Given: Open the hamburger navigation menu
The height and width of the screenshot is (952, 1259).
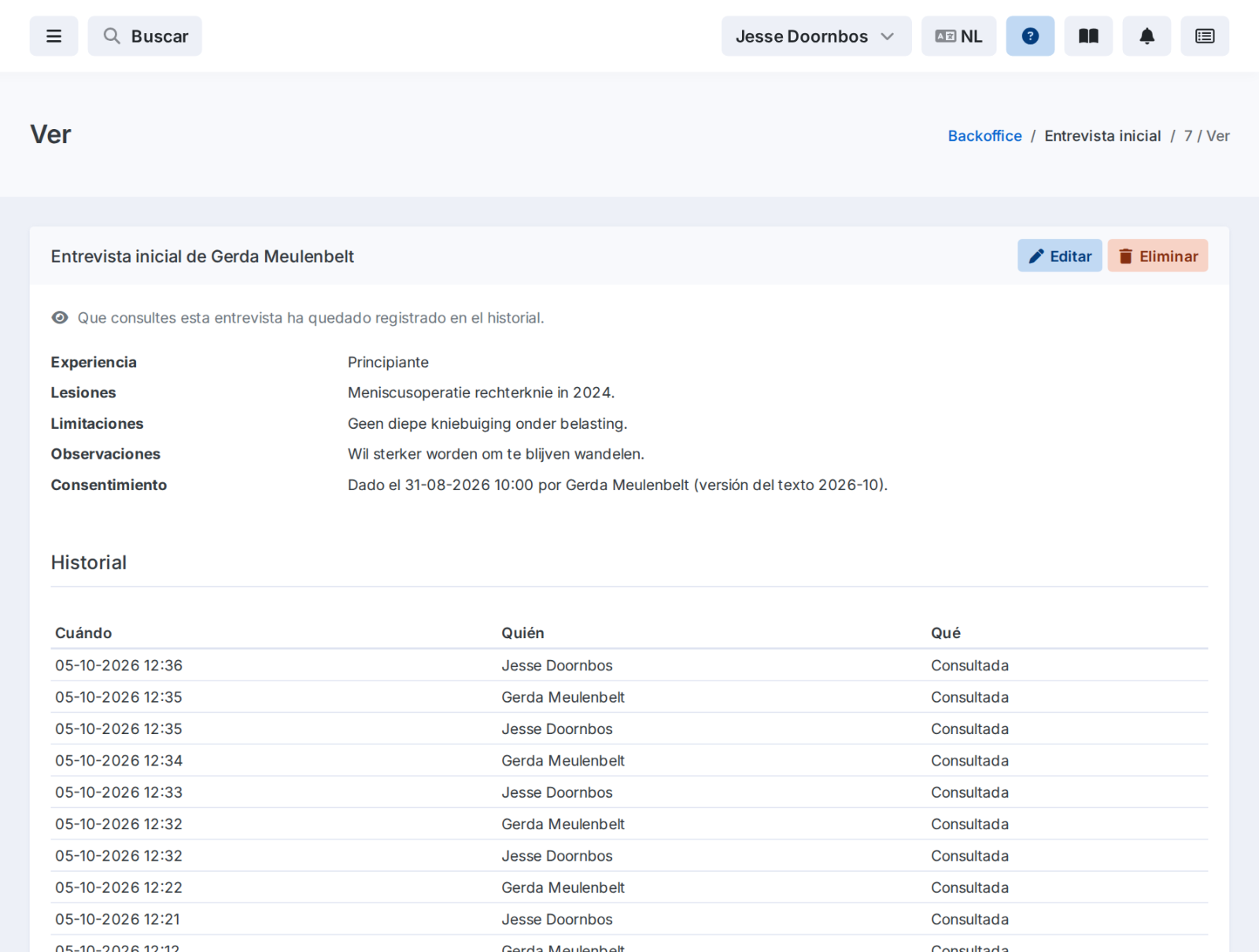Looking at the screenshot, I should point(54,36).
